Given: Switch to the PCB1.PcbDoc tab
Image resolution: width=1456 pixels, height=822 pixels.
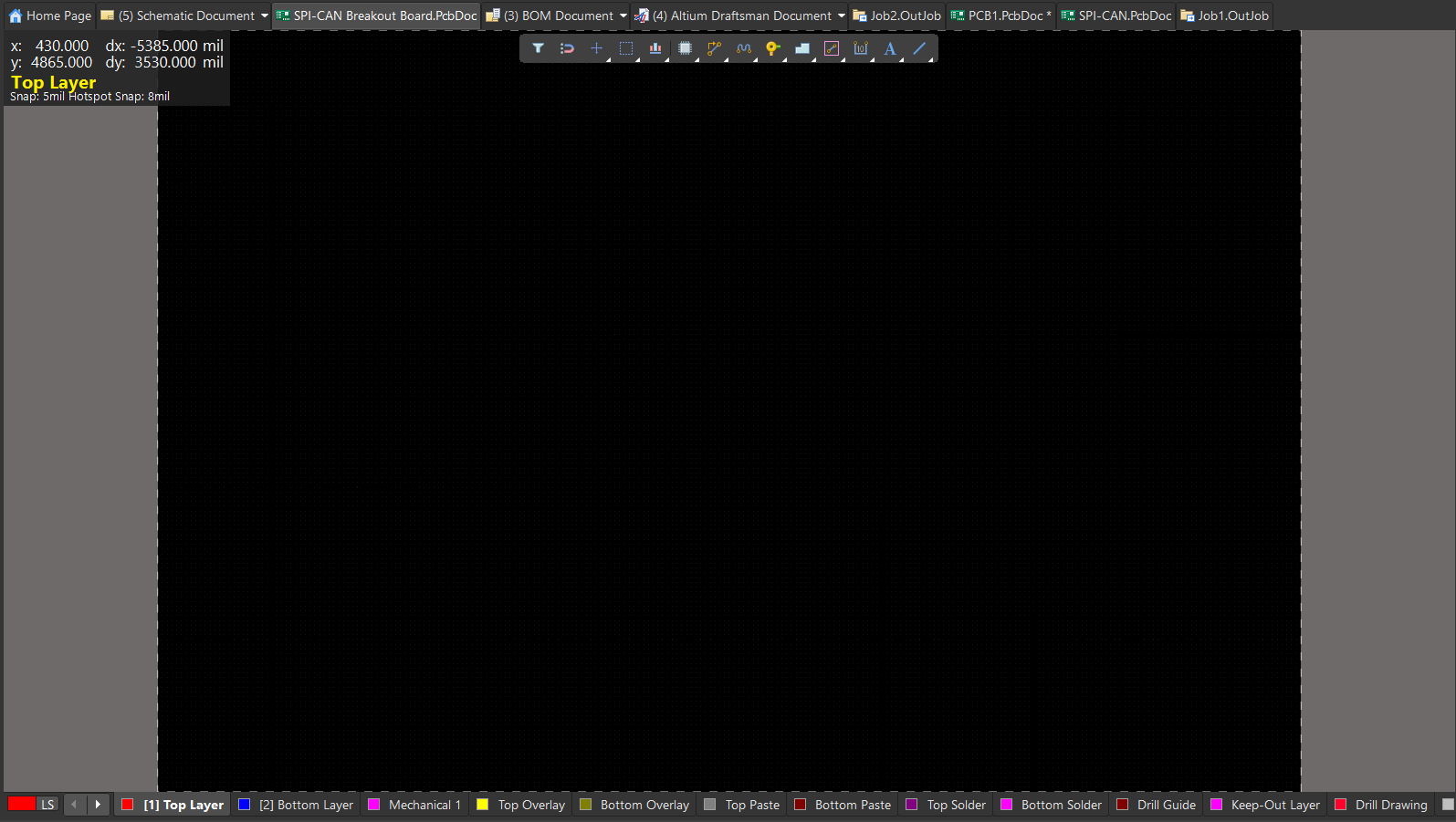Looking at the screenshot, I should click(x=1001, y=16).
